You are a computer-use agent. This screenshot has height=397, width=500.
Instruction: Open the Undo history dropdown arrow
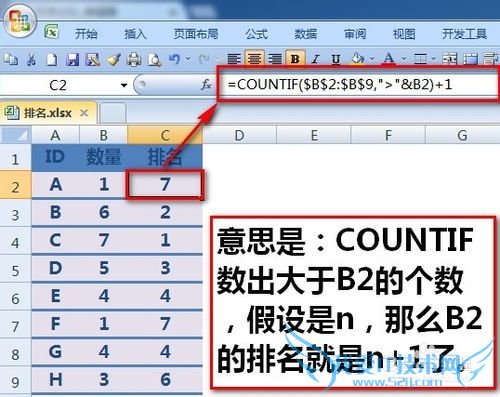coord(188,59)
